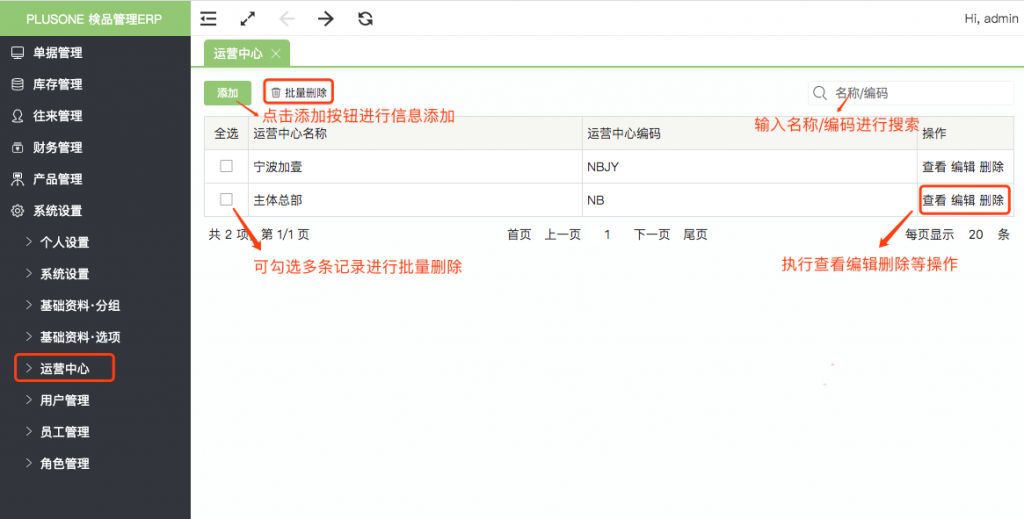The height and width of the screenshot is (519, 1024).
Task: Go to 首页 in pagination
Action: [519, 234]
